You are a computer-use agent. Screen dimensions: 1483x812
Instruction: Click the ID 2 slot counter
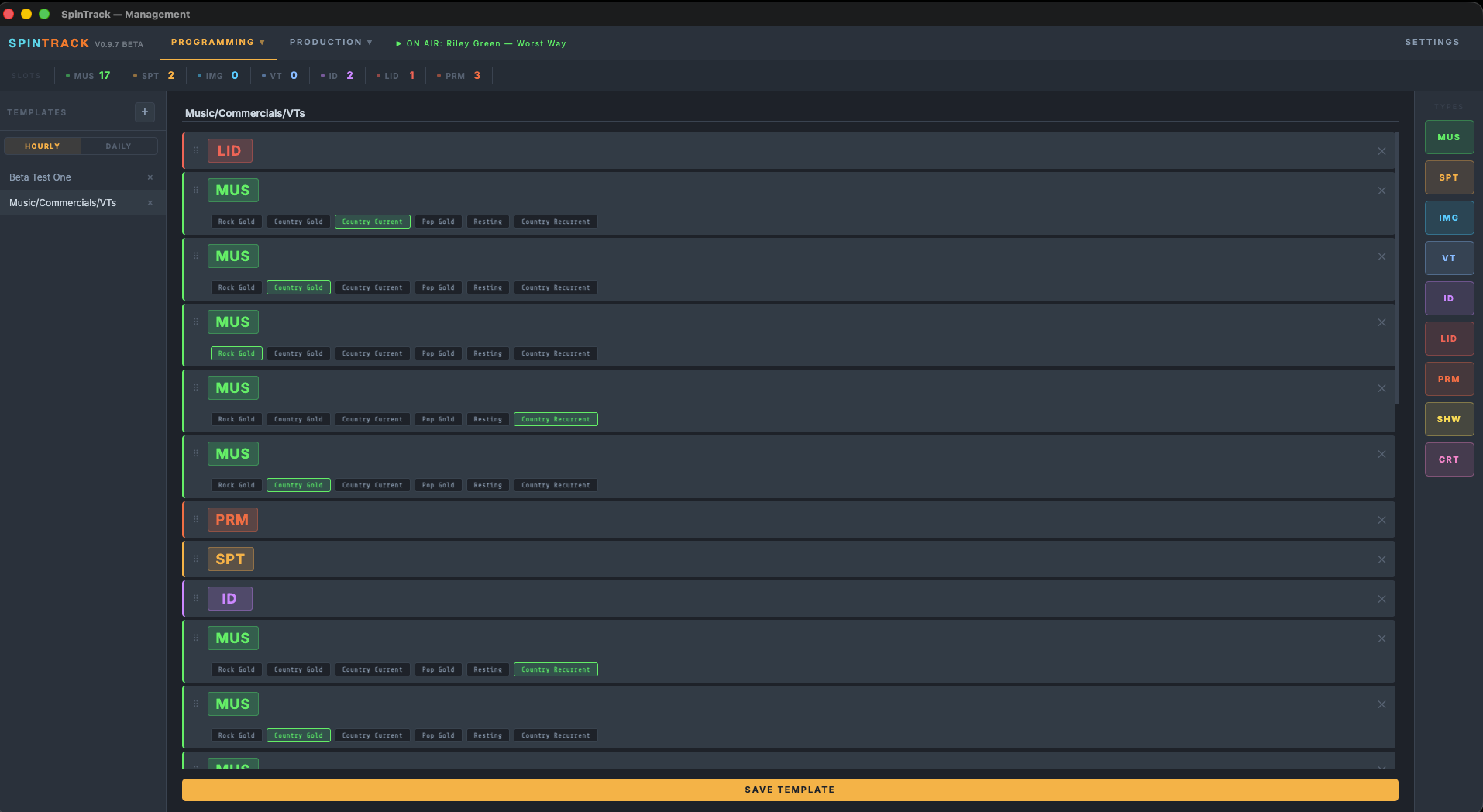[336, 76]
